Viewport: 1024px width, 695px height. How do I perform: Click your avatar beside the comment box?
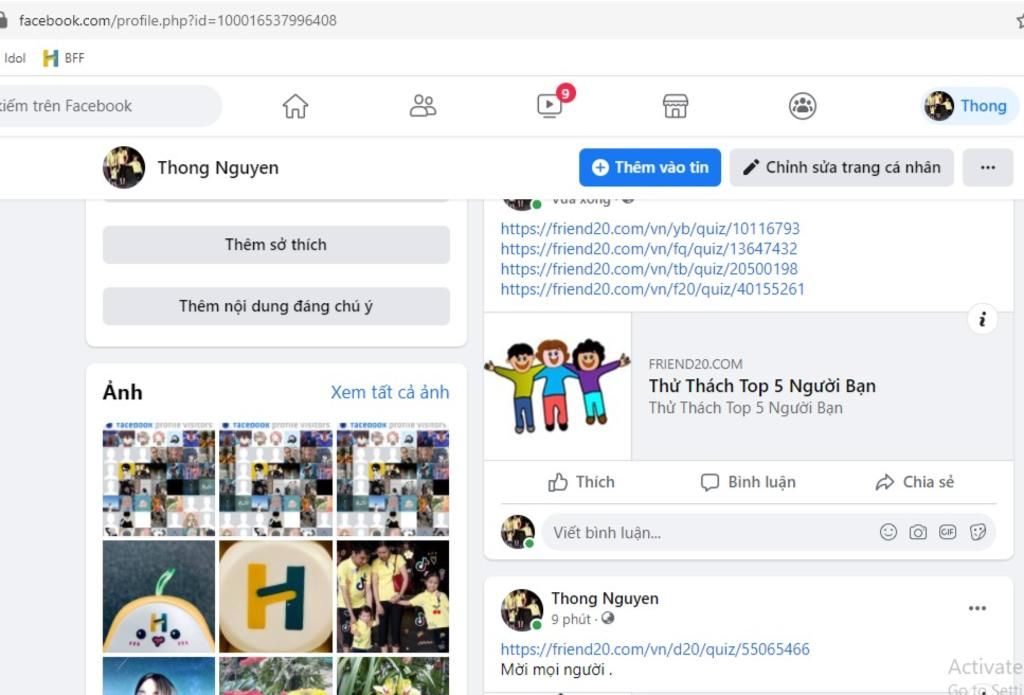coord(518,532)
